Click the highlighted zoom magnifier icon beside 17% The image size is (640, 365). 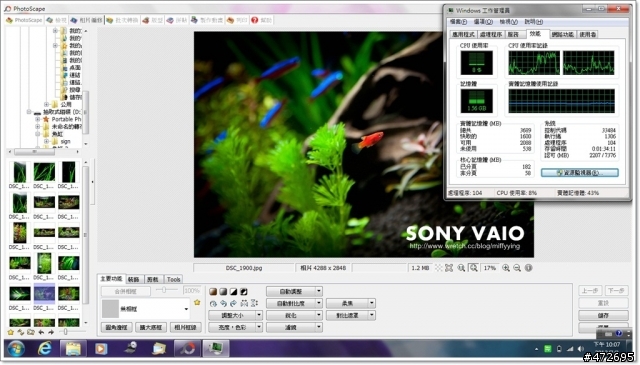[x=473, y=268]
